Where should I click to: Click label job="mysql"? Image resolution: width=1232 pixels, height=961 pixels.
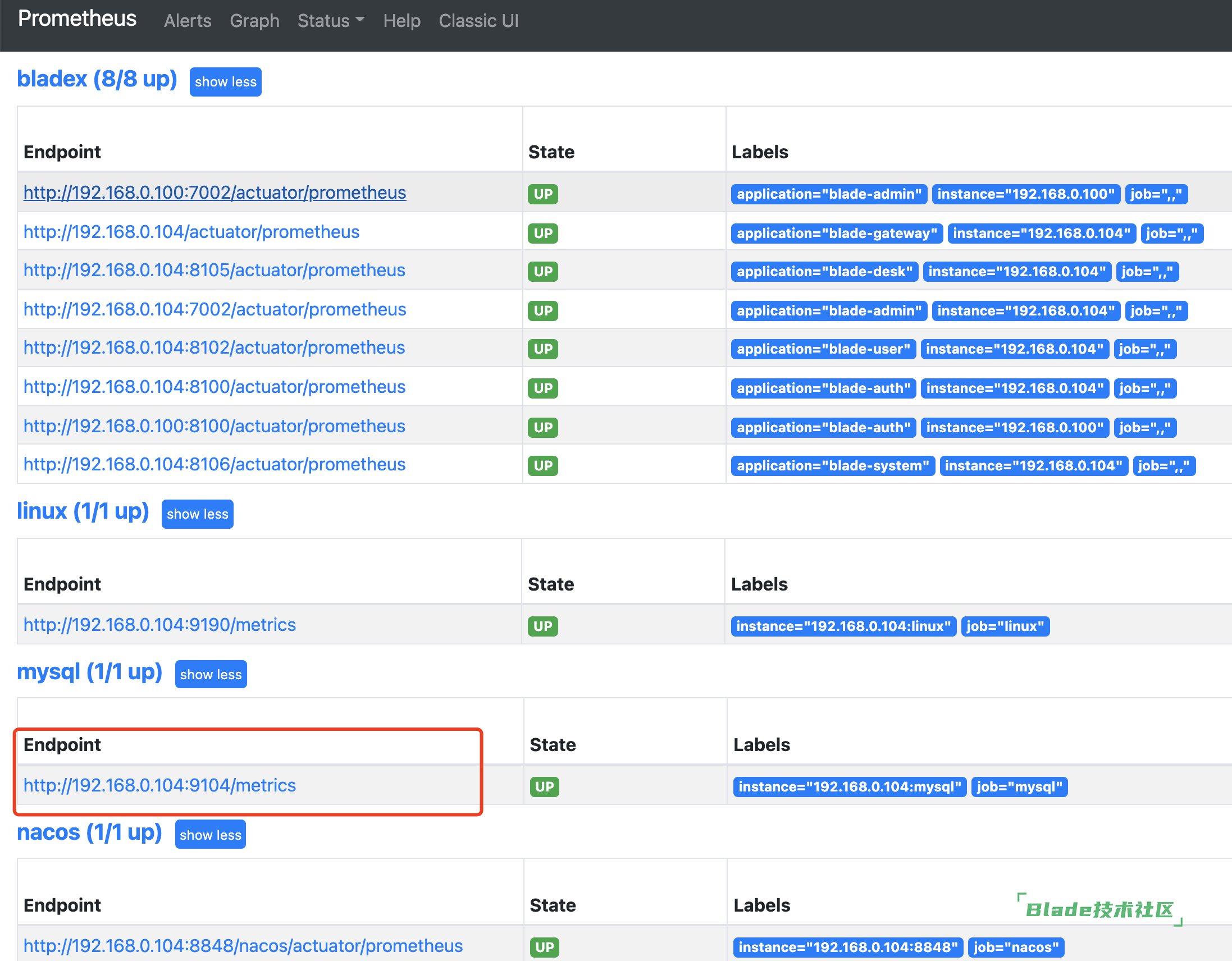coord(1019,787)
